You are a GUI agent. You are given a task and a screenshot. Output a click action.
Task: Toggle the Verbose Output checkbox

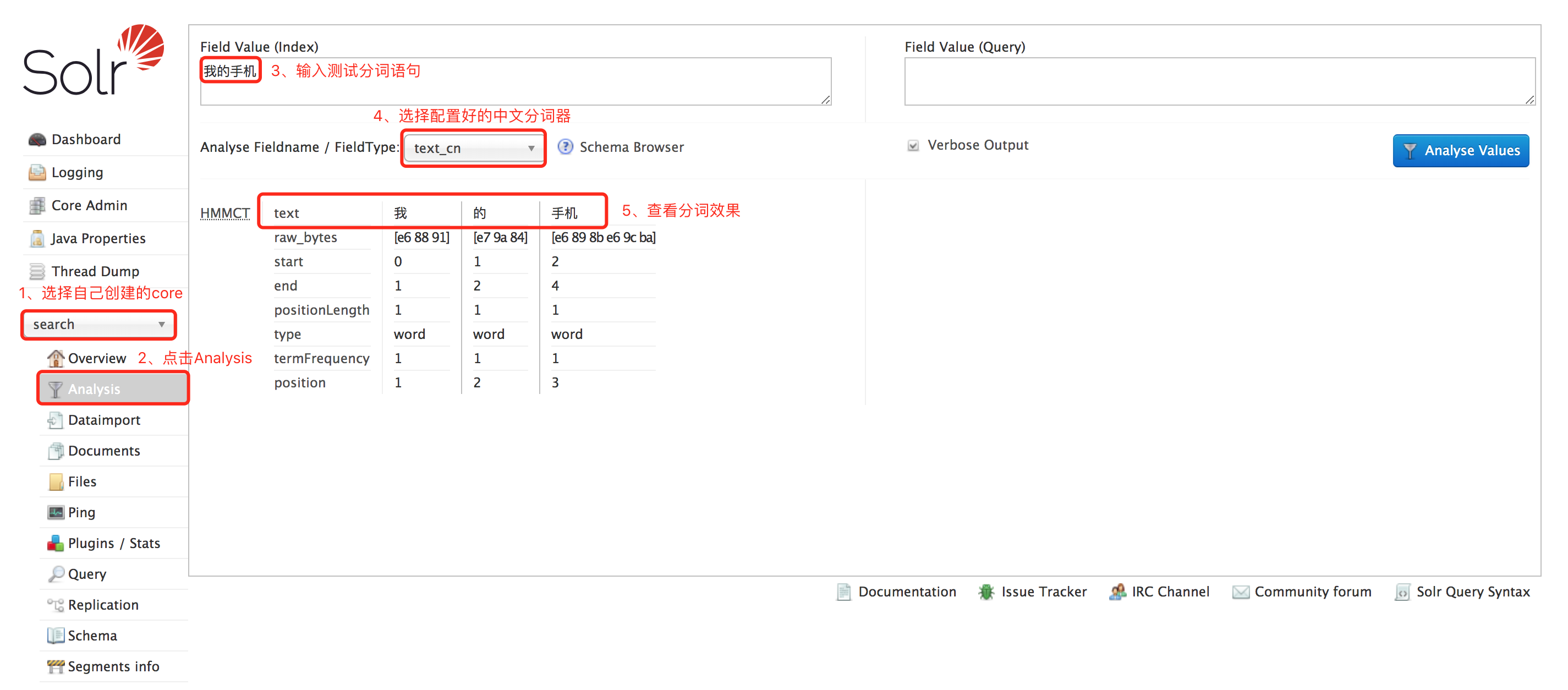tap(912, 146)
